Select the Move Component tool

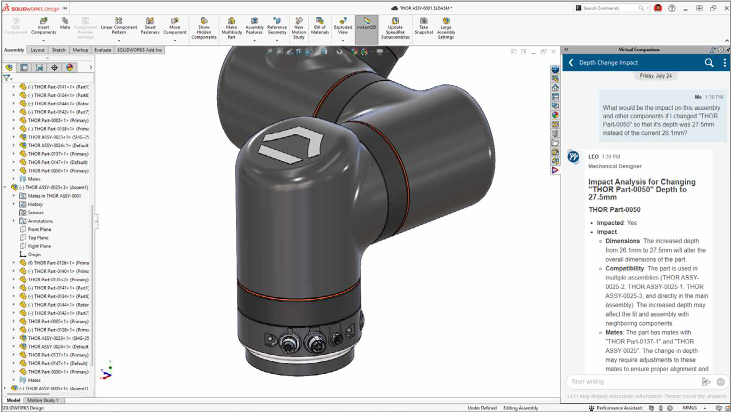click(175, 26)
